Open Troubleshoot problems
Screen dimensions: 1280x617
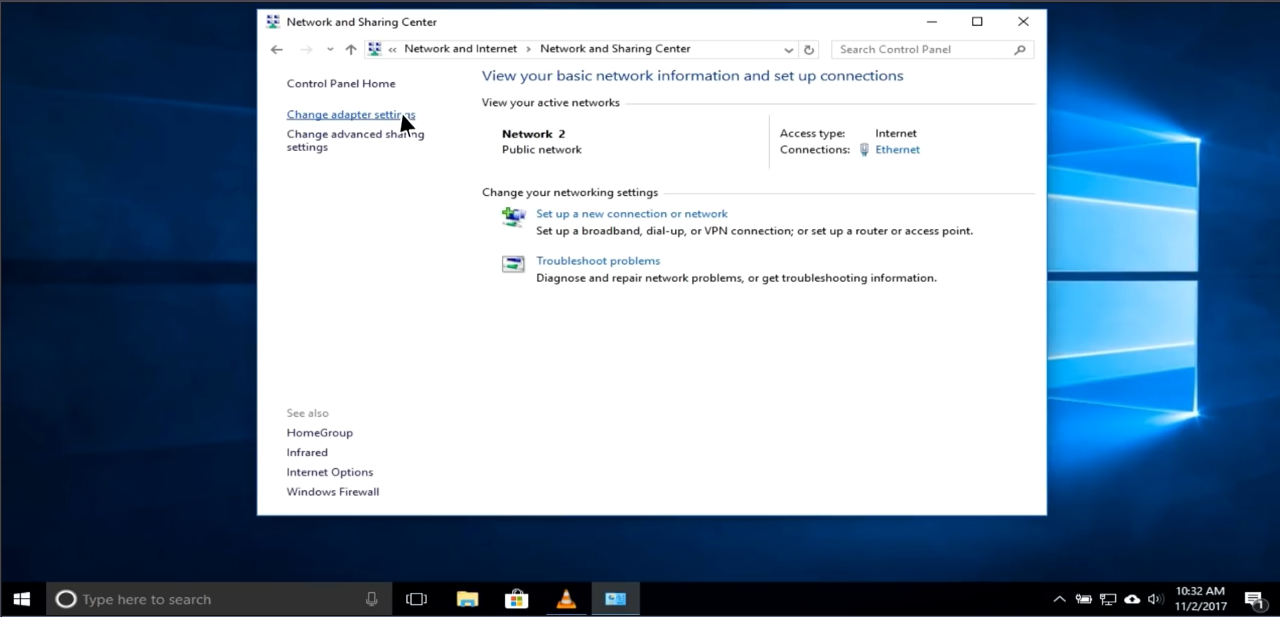(598, 261)
